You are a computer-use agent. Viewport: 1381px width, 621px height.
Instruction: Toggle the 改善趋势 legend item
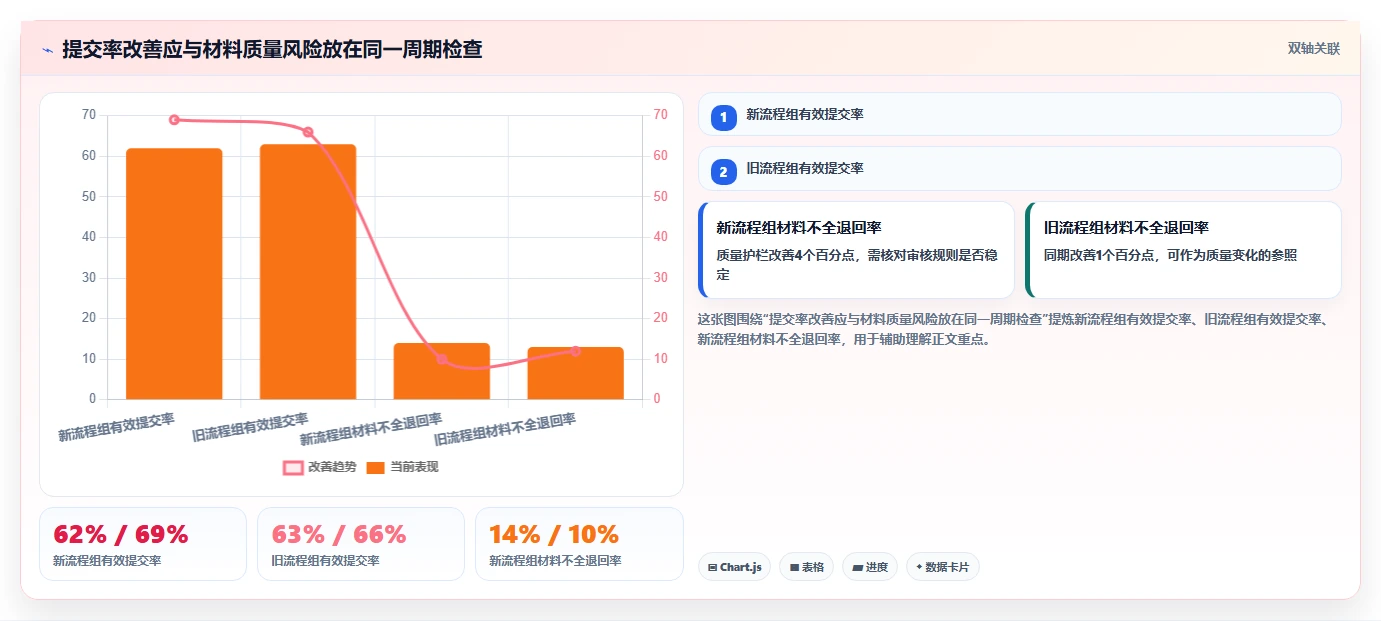[320, 467]
